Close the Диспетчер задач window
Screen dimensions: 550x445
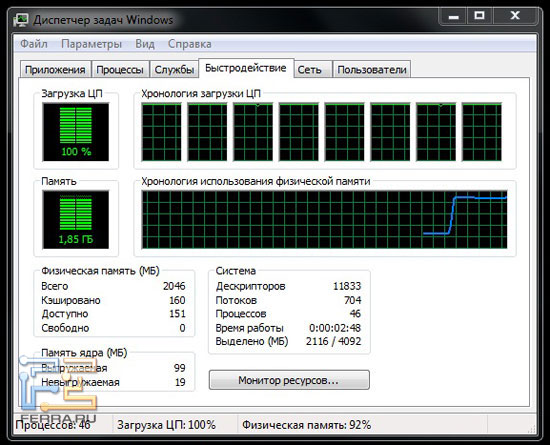[515, 16]
